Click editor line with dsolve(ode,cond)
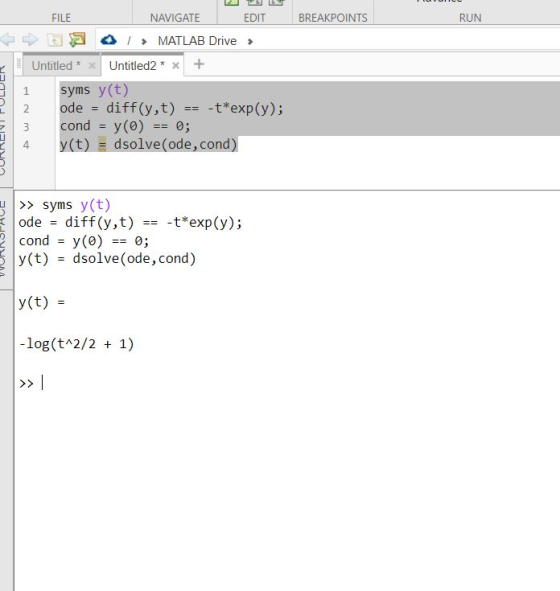 click(x=148, y=144)
